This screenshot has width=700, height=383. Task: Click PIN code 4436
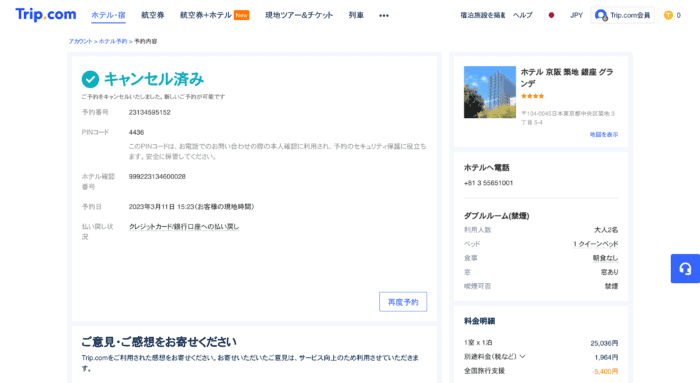[136, 132]
